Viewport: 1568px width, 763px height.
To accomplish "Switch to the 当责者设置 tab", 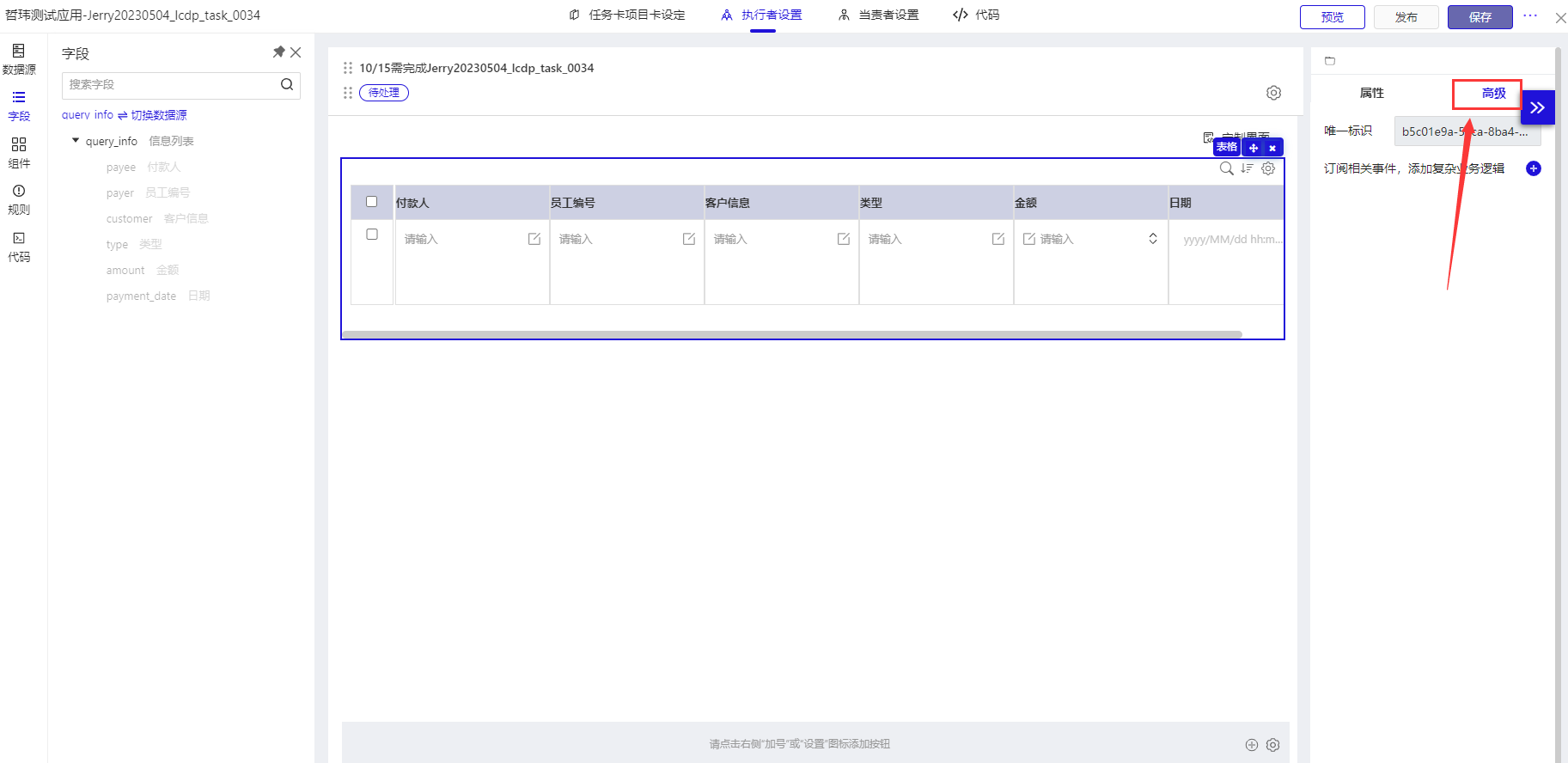I will tap(879, 15).
